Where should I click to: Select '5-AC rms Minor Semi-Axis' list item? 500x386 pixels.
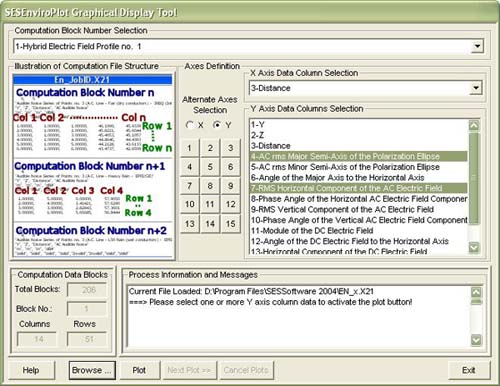(359, 167)
